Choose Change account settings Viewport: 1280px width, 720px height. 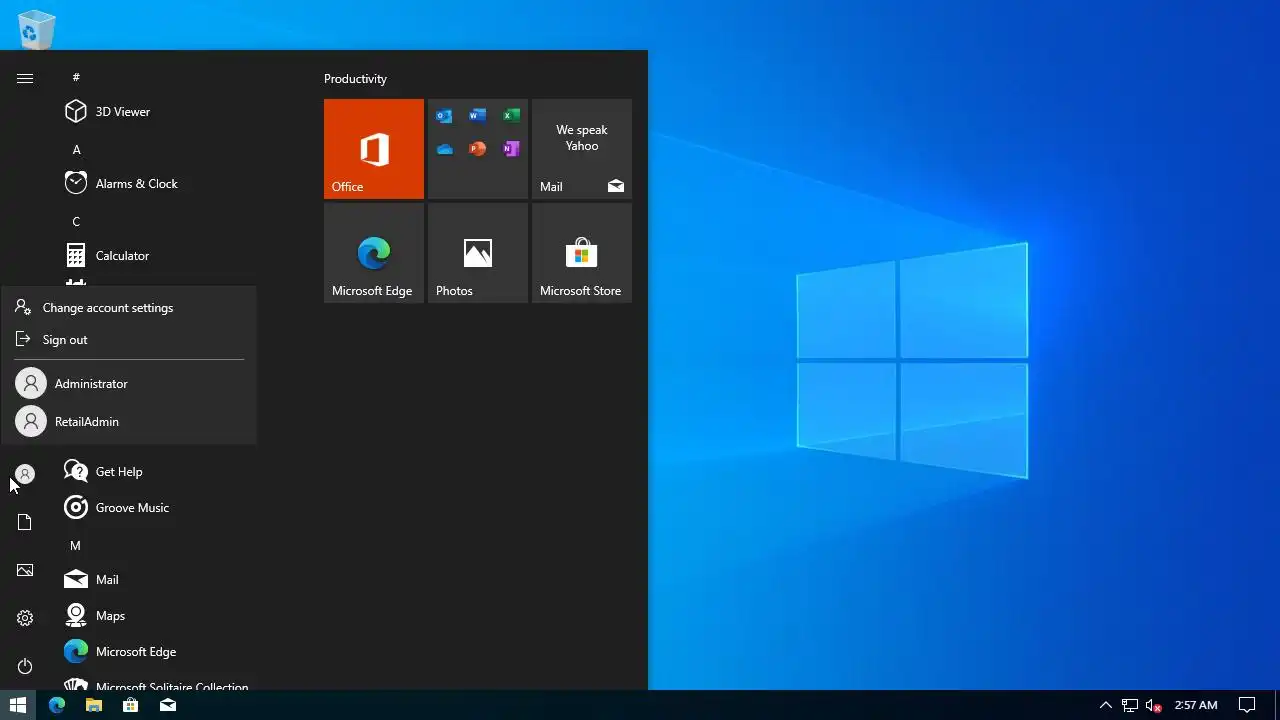129,308
